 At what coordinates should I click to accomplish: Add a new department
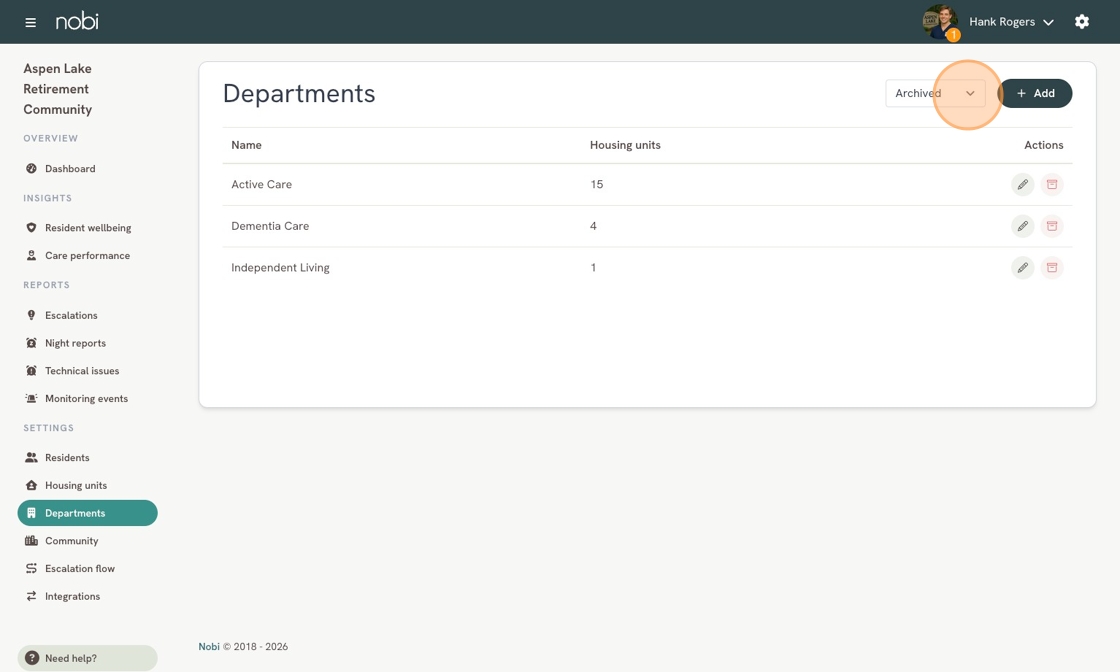point(1035,94)
